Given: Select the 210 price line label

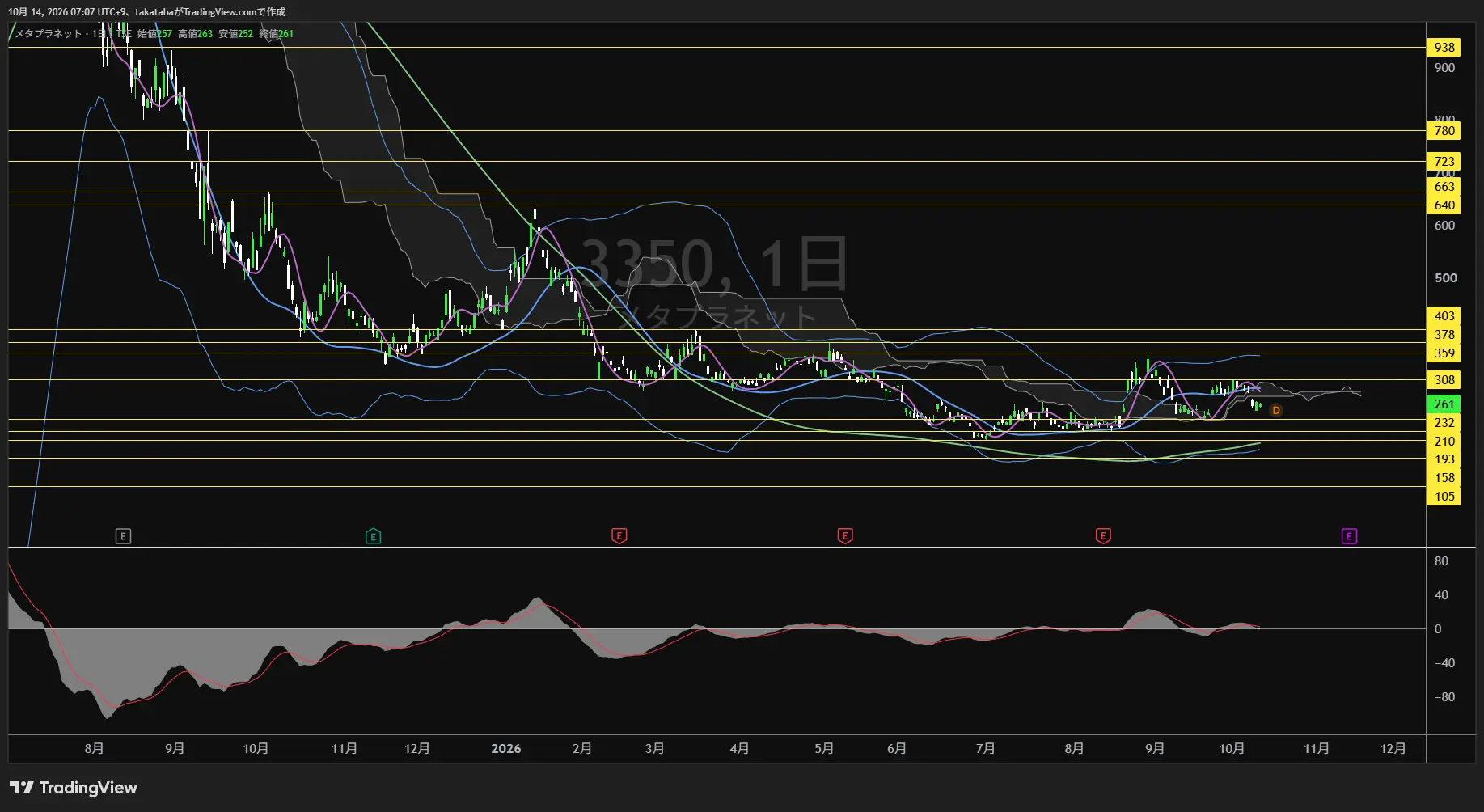Looking at the screenshot, I should (x=1444, y=442).
